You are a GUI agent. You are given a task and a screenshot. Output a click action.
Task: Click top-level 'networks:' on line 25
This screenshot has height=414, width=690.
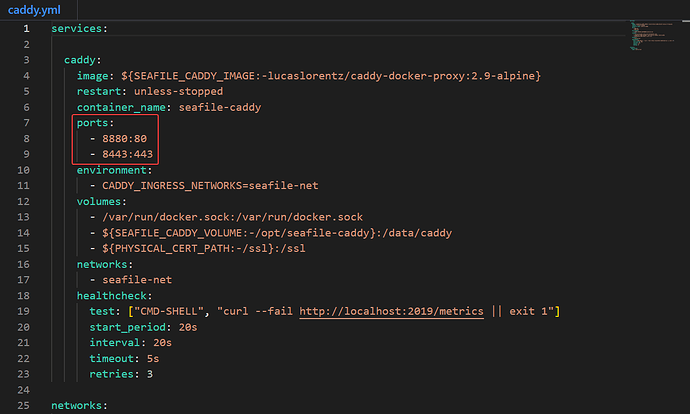[x=80, y=405]
